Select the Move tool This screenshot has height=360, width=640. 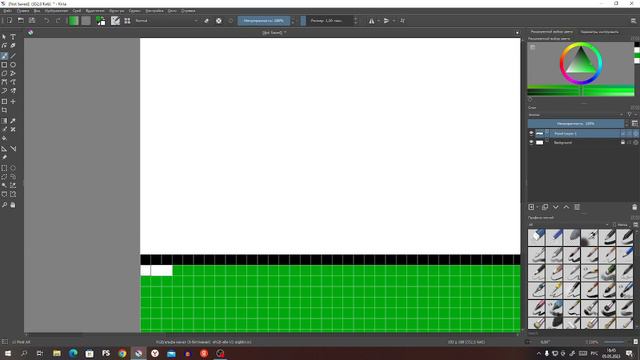[13, 101]
